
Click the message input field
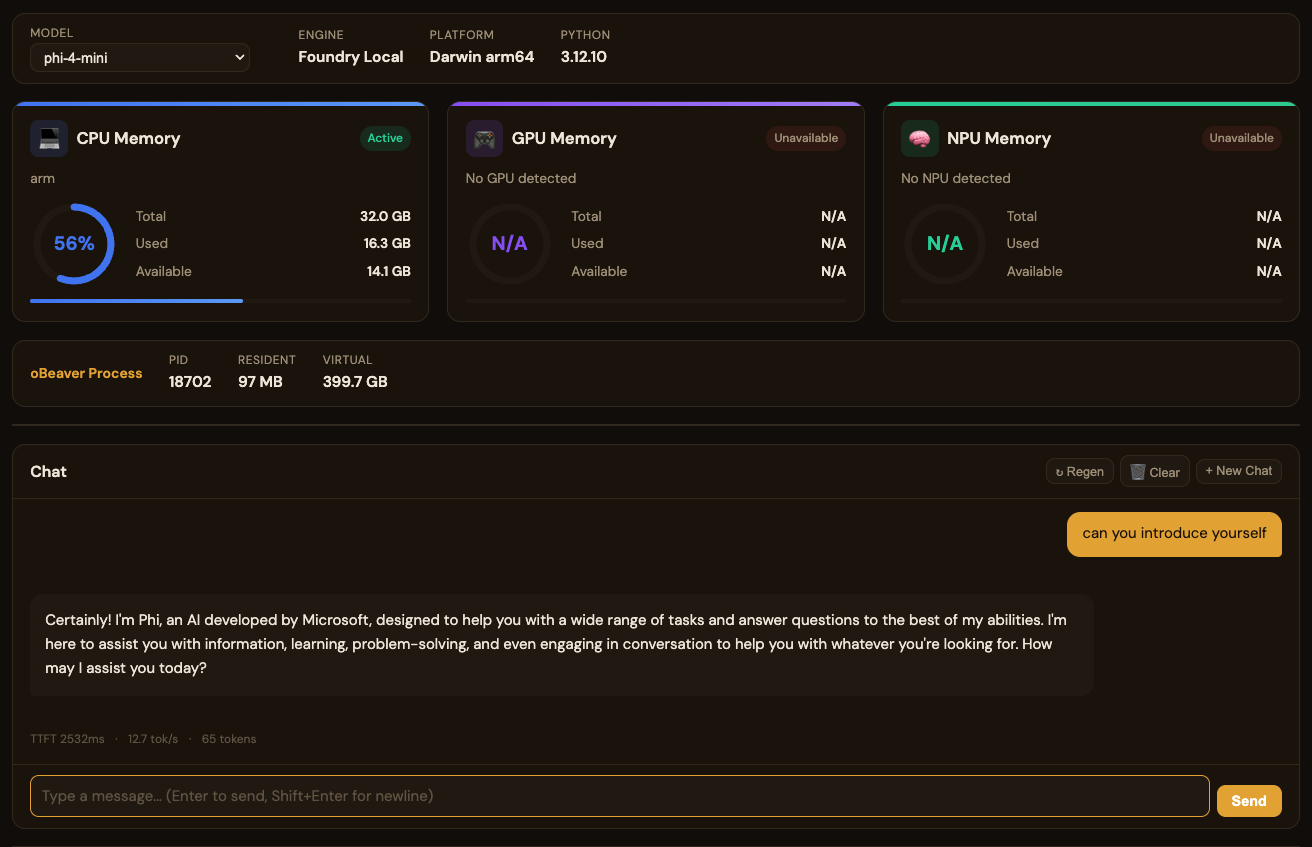(620, 796)
